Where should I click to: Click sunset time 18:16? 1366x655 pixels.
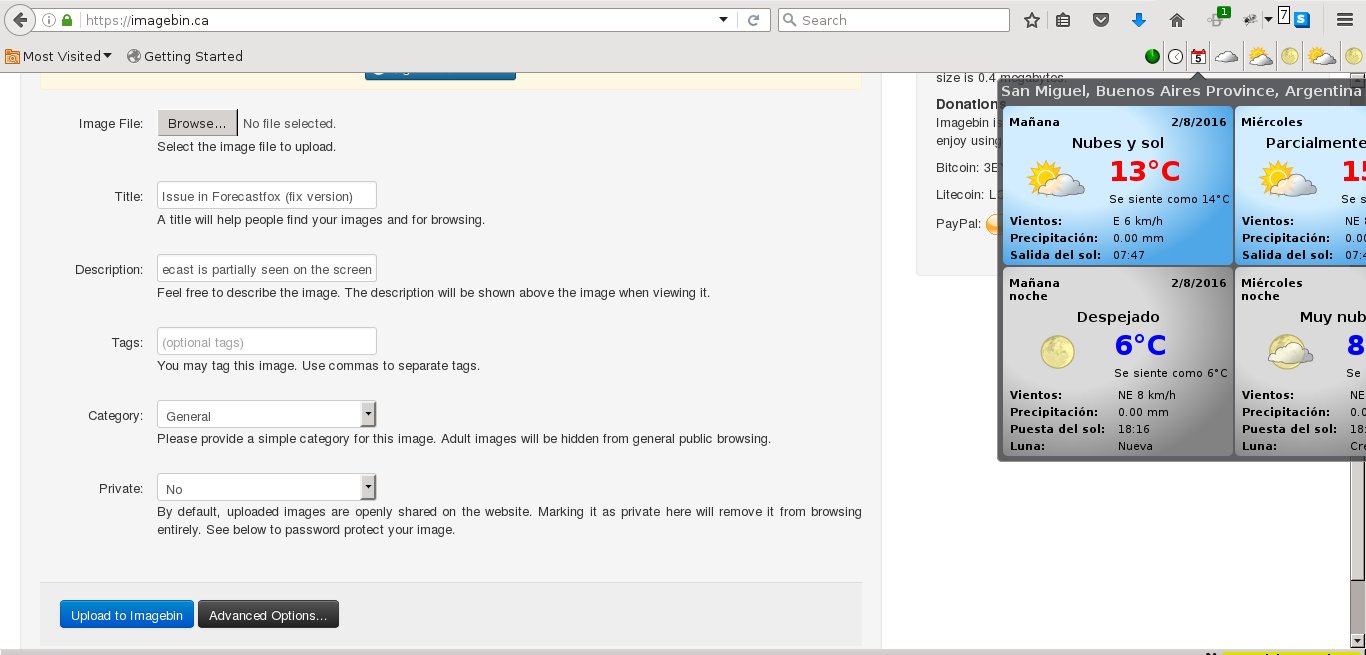[x=1133, y=429]
